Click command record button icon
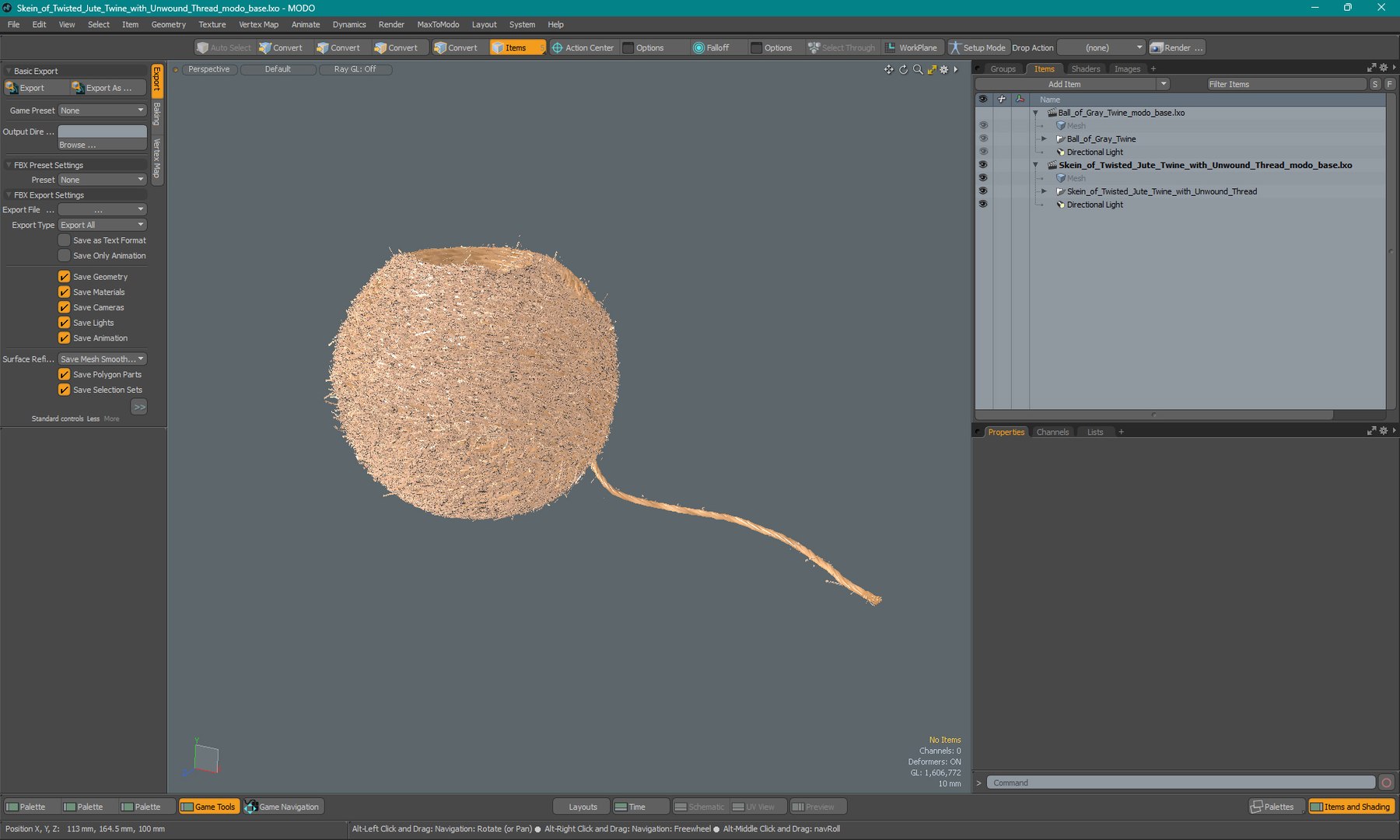Screen dimensions: 1400x840 [1386, 782]
